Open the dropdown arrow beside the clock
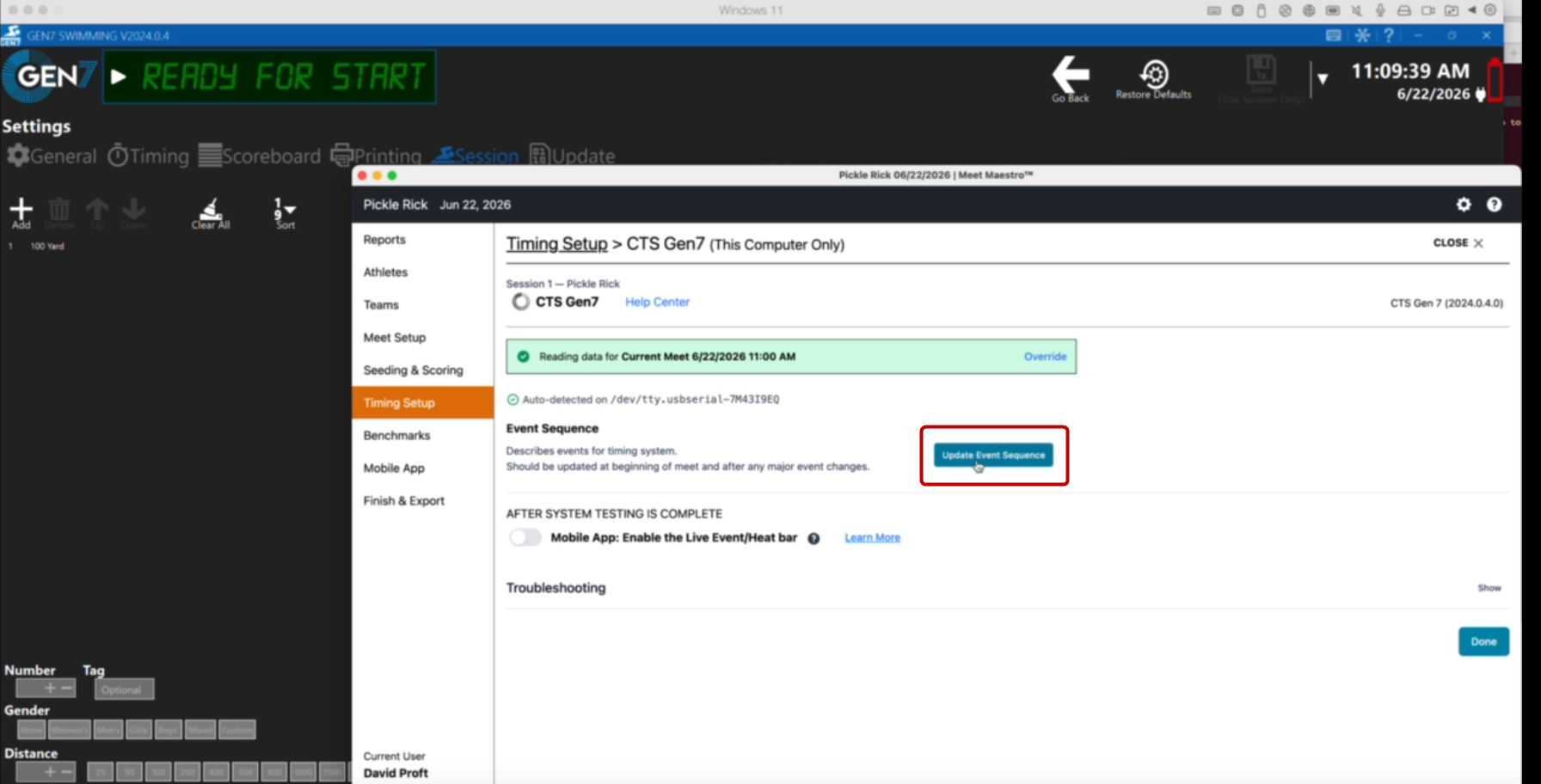Screen dimensions: 1541x784 coord(1323,79)
